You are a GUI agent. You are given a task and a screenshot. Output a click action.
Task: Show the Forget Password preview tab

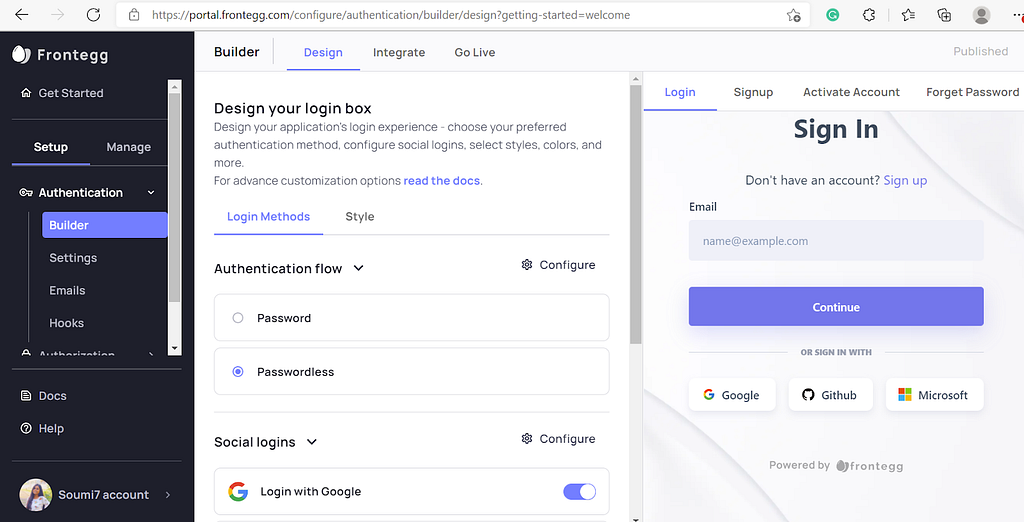[972, 92]
